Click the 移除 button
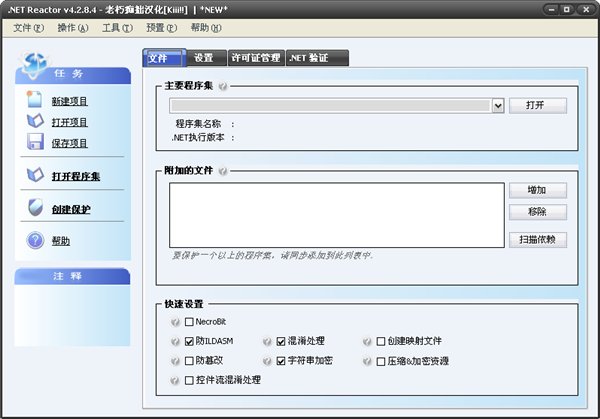Image resolution: width=600 pixels, height=419 pixels. tap(538, 212)
